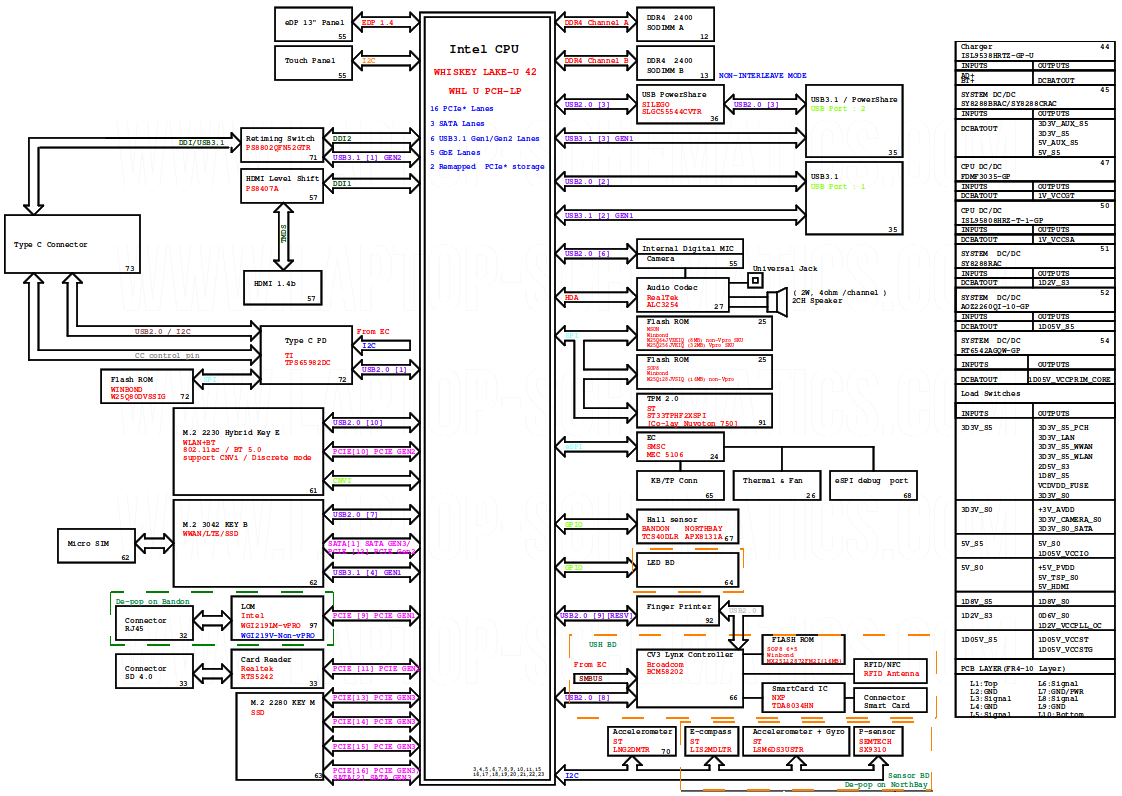This screenshot has height=796, width=1122.
Task: Click the EDP 1.4 bus label
Action: pos(377,22)
